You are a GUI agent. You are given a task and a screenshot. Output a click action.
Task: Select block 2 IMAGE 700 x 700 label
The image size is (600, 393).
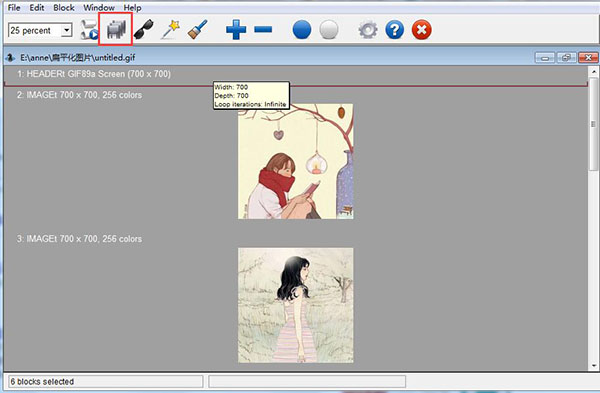click(79, 95)
